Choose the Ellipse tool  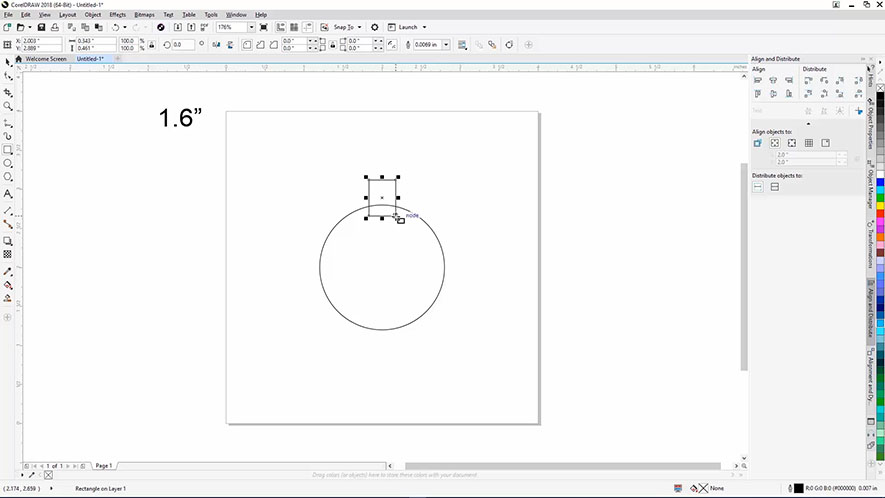click(8, 163)
